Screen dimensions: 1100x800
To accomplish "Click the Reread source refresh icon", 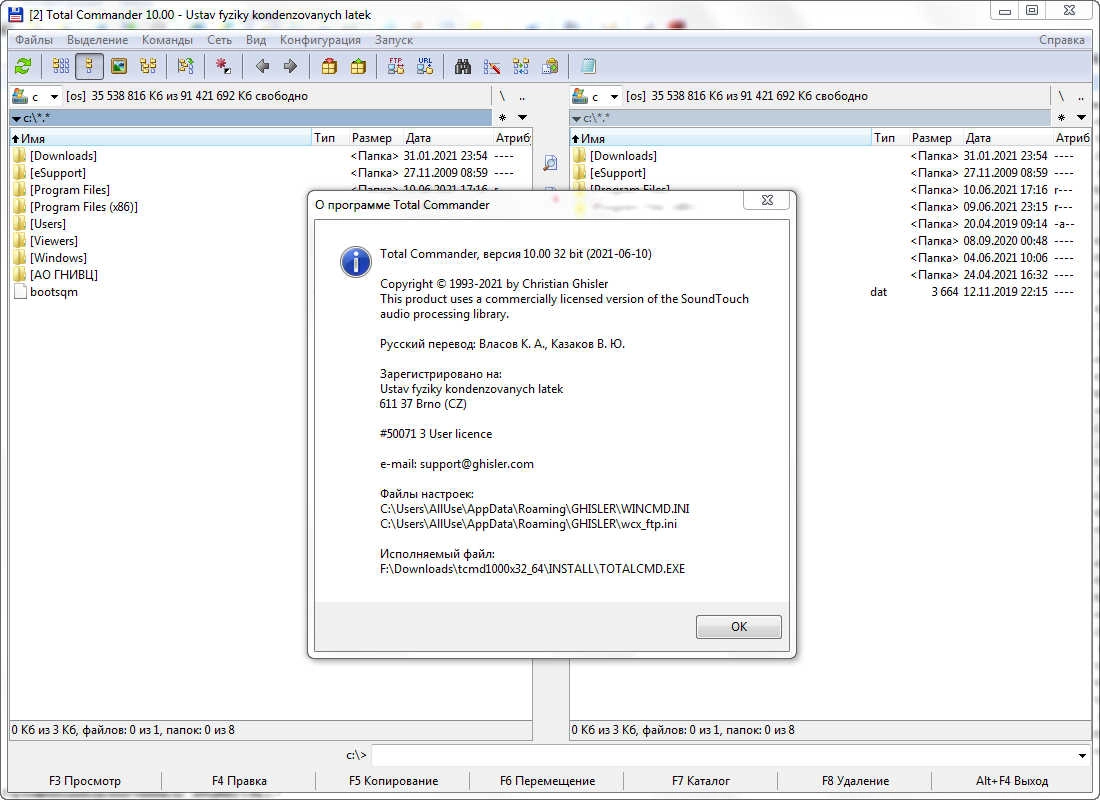I will point(23,67).
